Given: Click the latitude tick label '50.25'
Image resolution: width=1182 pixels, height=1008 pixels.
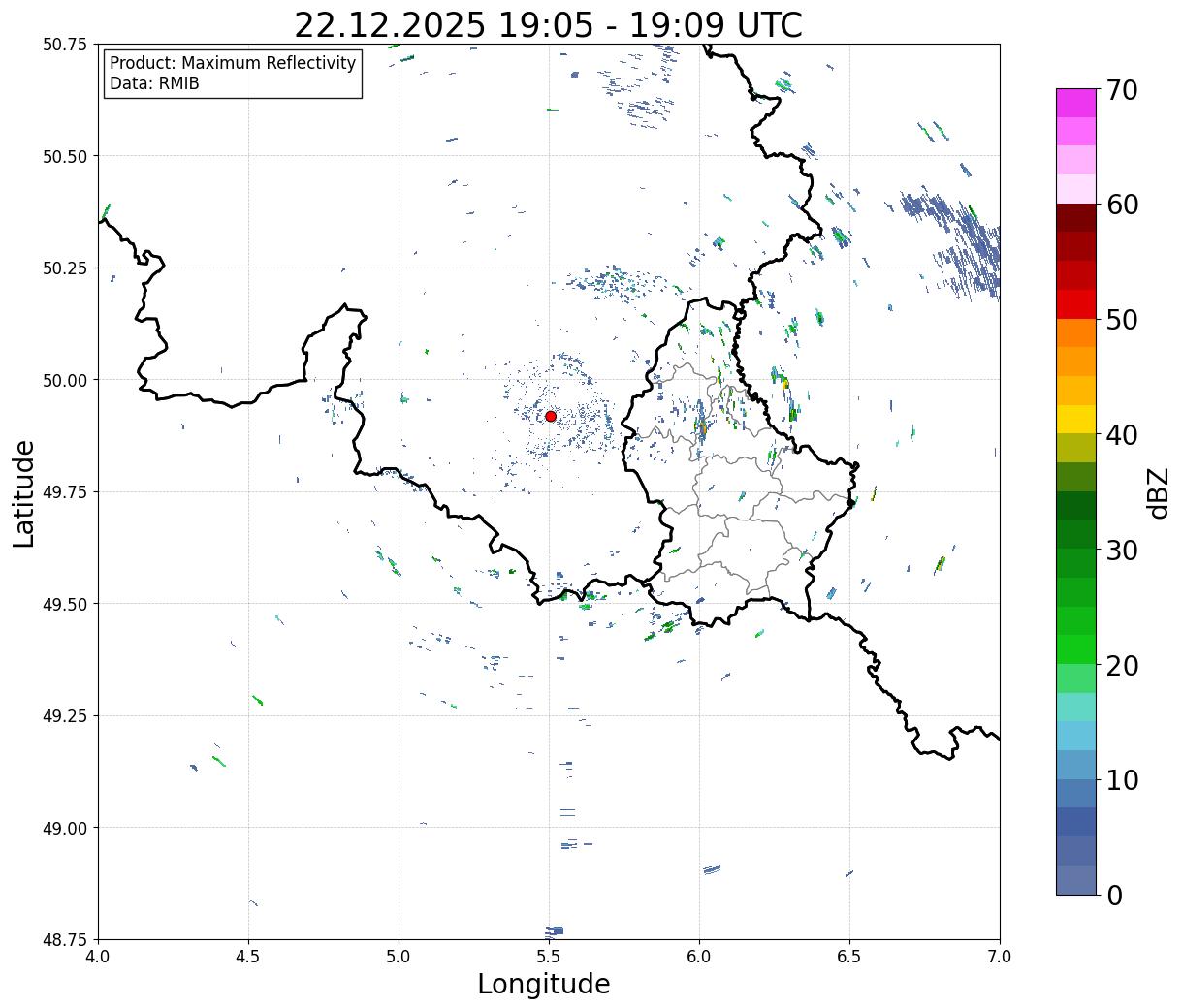Looking at the screenshot, I should [64, 268].
